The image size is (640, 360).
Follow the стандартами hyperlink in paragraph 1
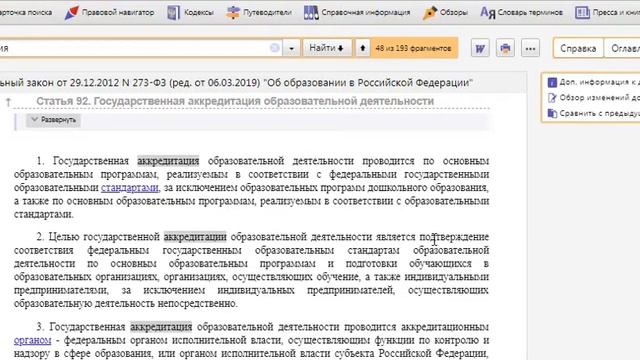coord(130,188)
